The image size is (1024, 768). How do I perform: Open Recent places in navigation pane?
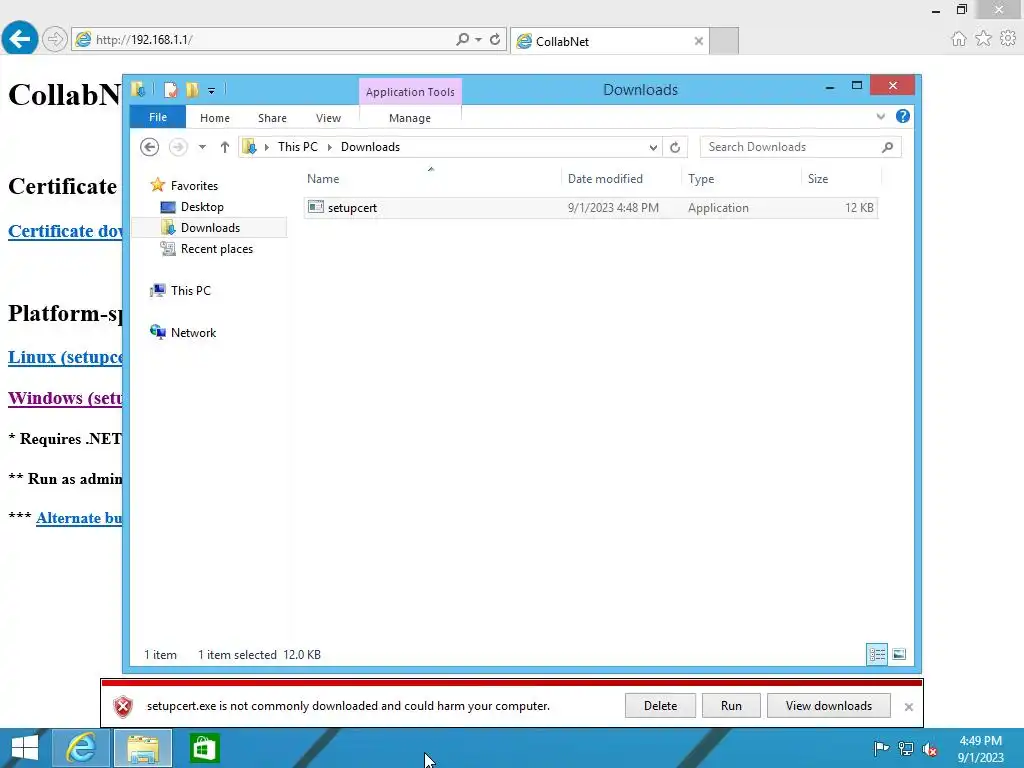point(217,249)
